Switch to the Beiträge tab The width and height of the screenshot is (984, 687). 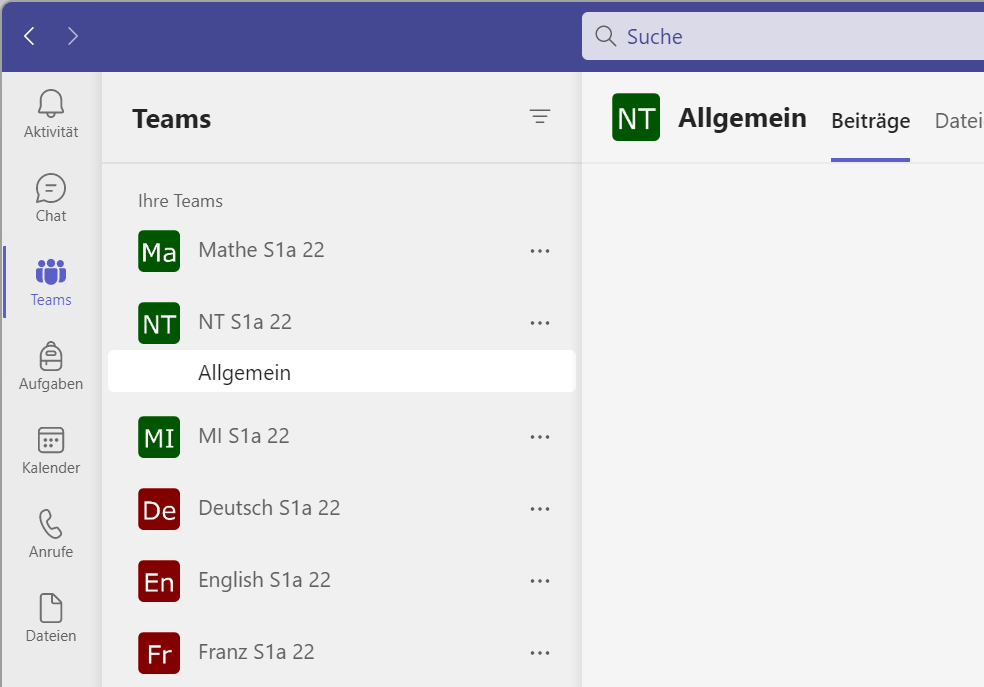[x=870, y=121]
